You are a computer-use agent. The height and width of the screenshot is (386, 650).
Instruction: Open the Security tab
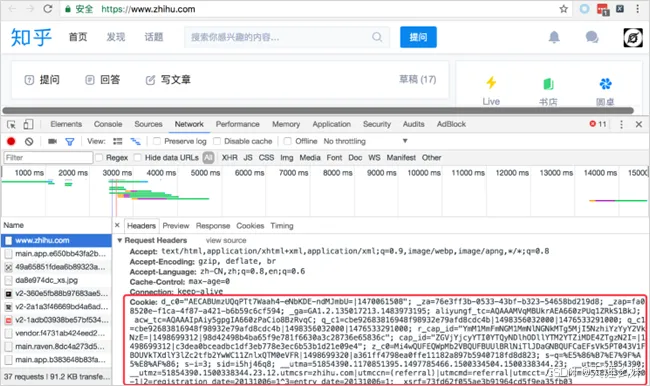tap(377, 124)
